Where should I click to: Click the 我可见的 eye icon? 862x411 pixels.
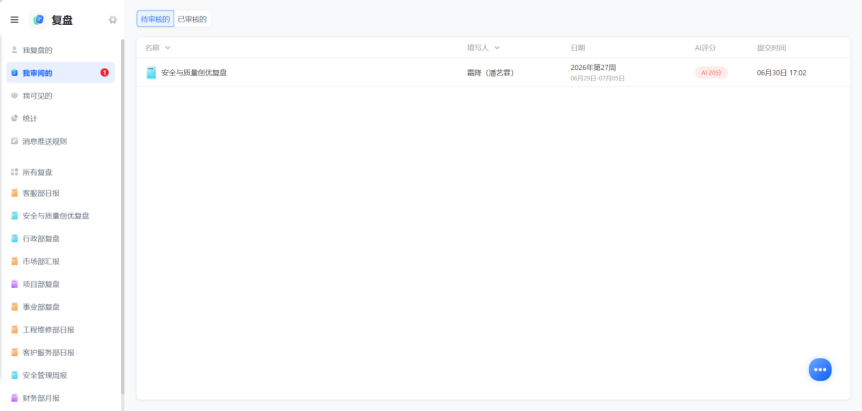(x=15, y=96)
